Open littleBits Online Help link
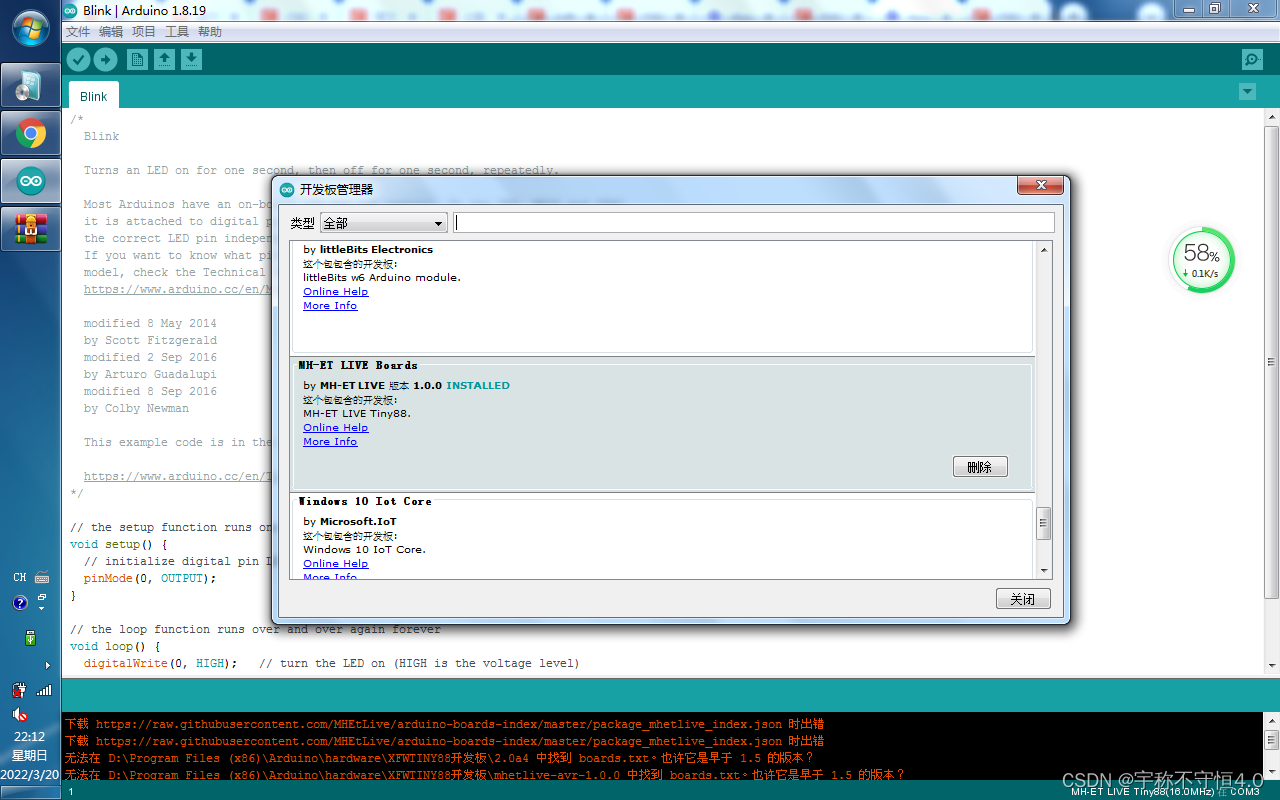 click(x=336, y=292)
